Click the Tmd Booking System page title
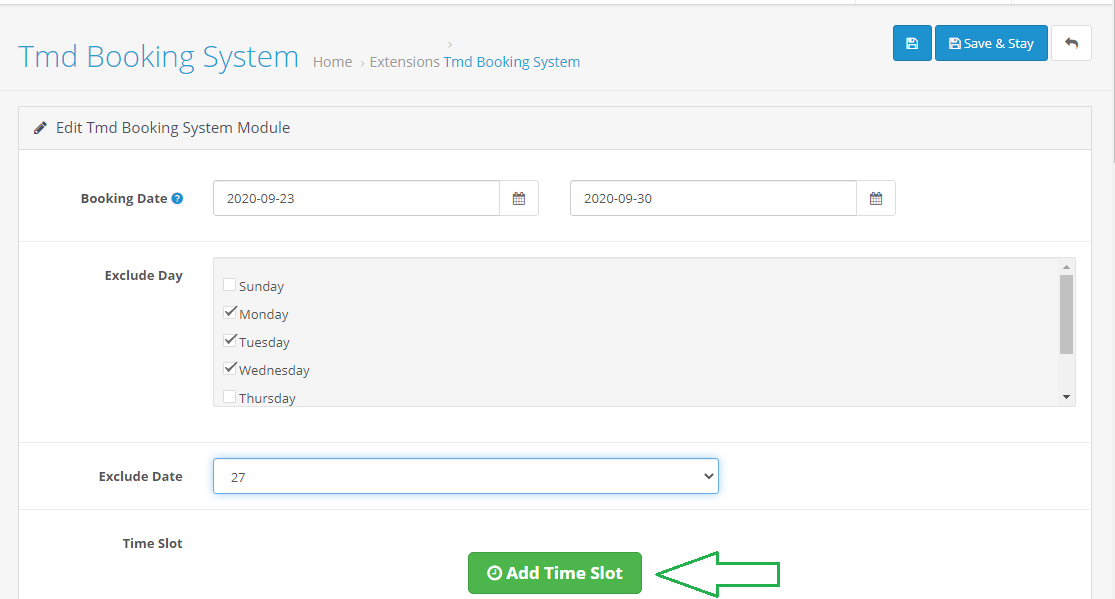The width and height of the screenshot is (1115, 599). coord(159,56)
